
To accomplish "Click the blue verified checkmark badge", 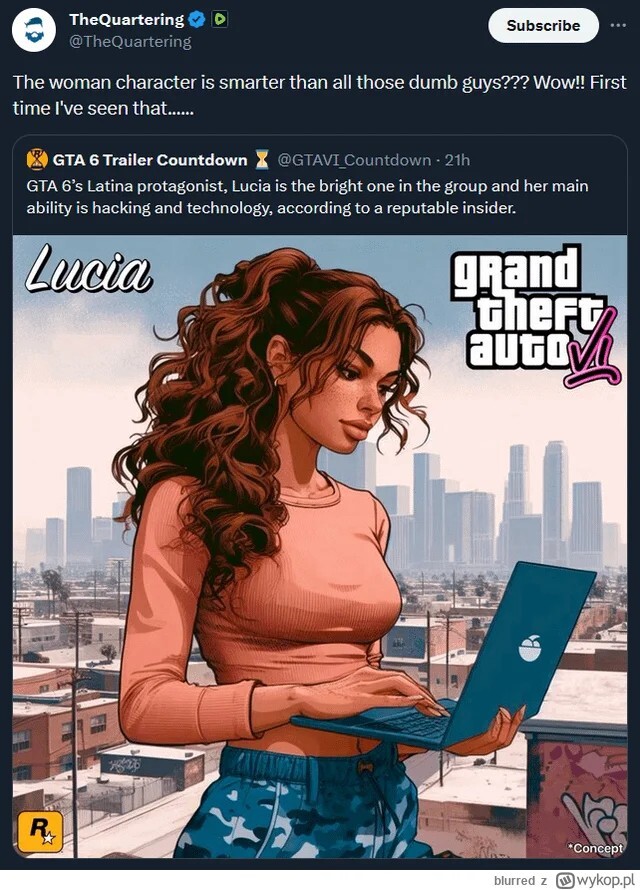I will coord(197,20).
